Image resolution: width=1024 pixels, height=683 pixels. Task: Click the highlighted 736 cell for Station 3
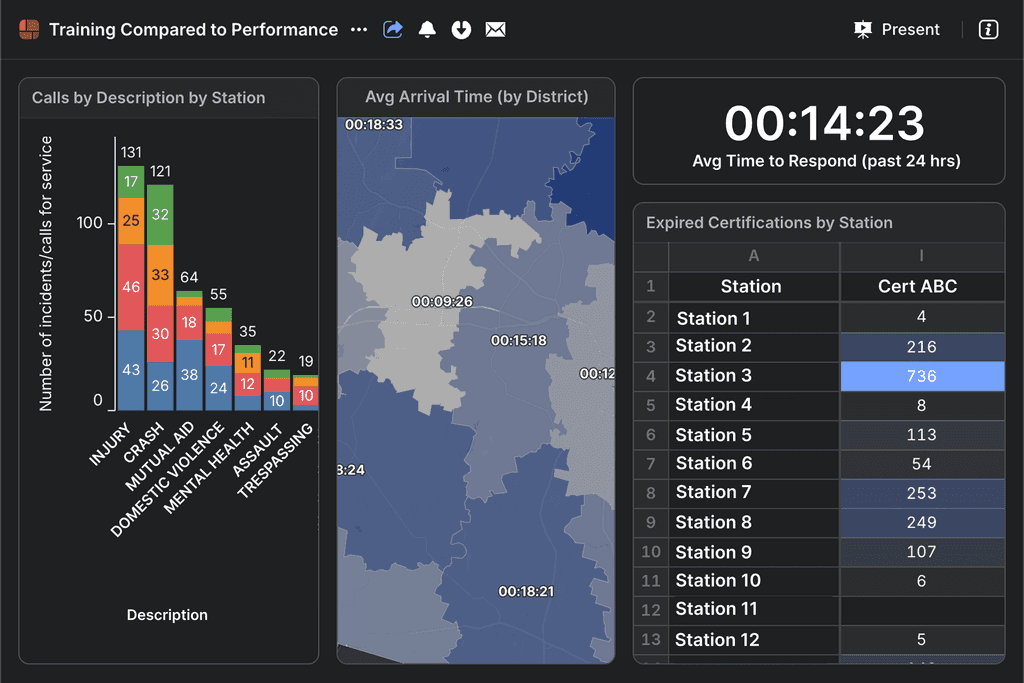click(x=921, y=376)
